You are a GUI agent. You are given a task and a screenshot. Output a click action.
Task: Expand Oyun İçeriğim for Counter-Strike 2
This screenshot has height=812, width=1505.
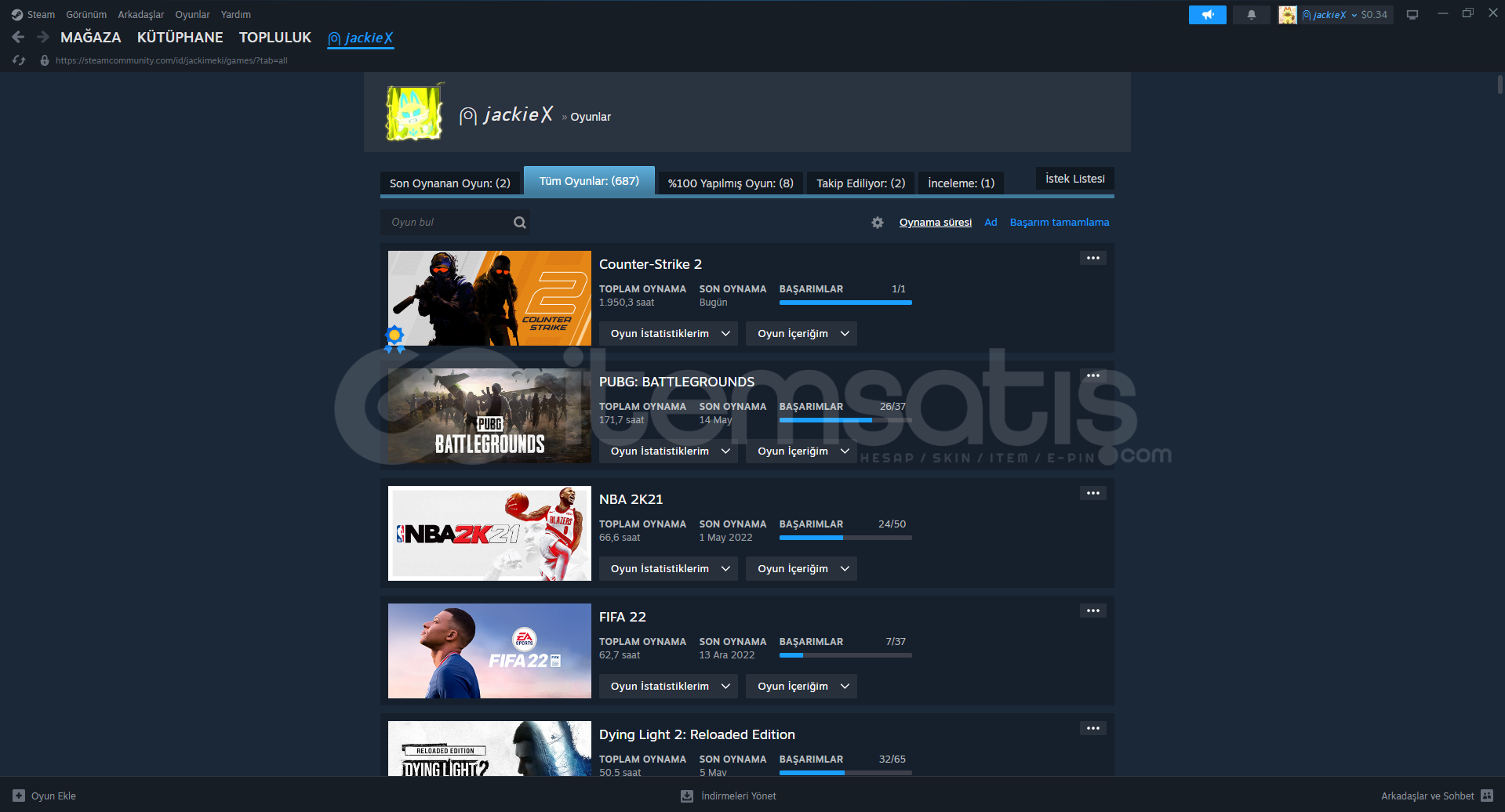(802, 334)
